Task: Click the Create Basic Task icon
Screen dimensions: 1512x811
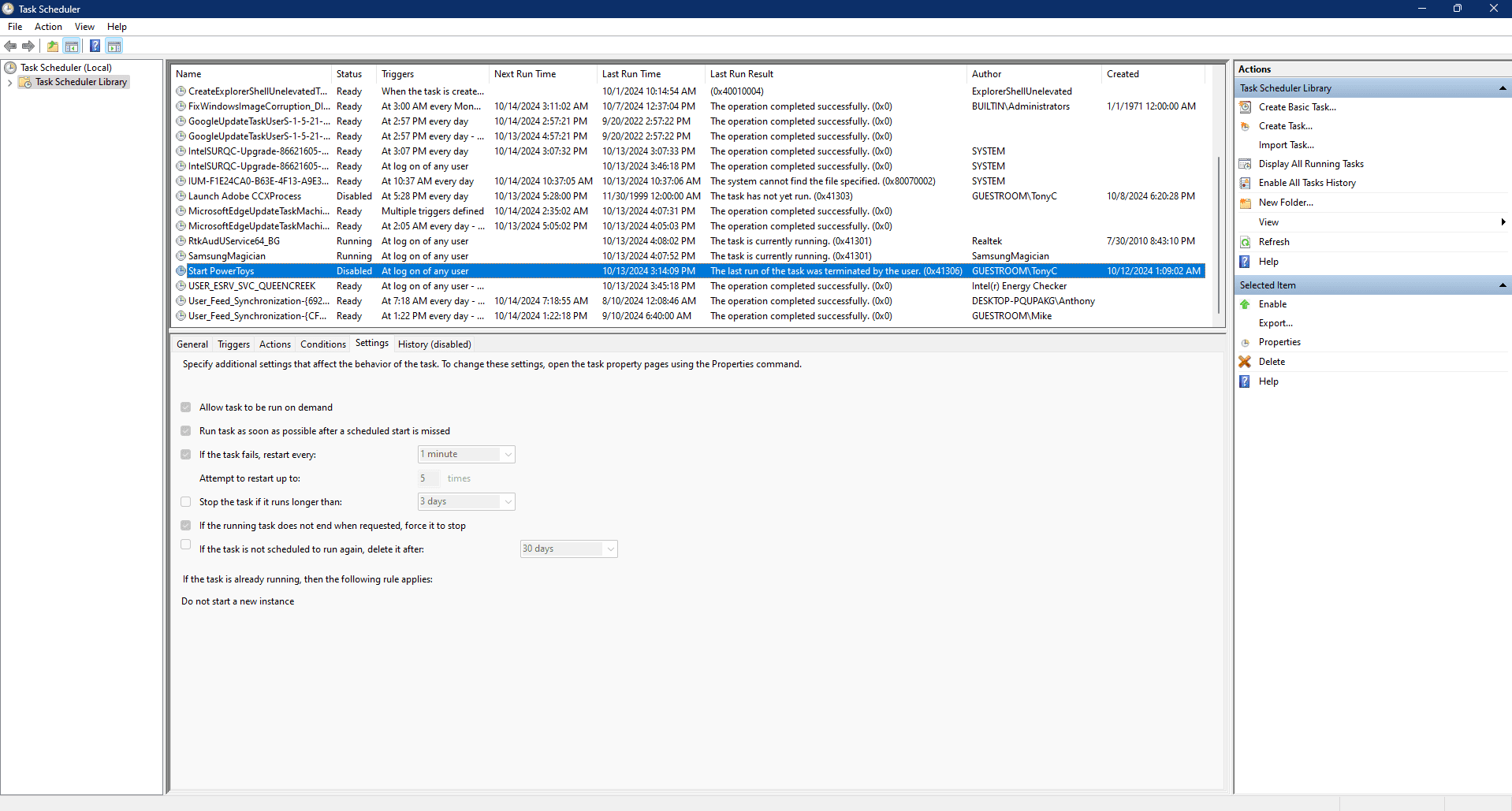Action: [1246, 107]
